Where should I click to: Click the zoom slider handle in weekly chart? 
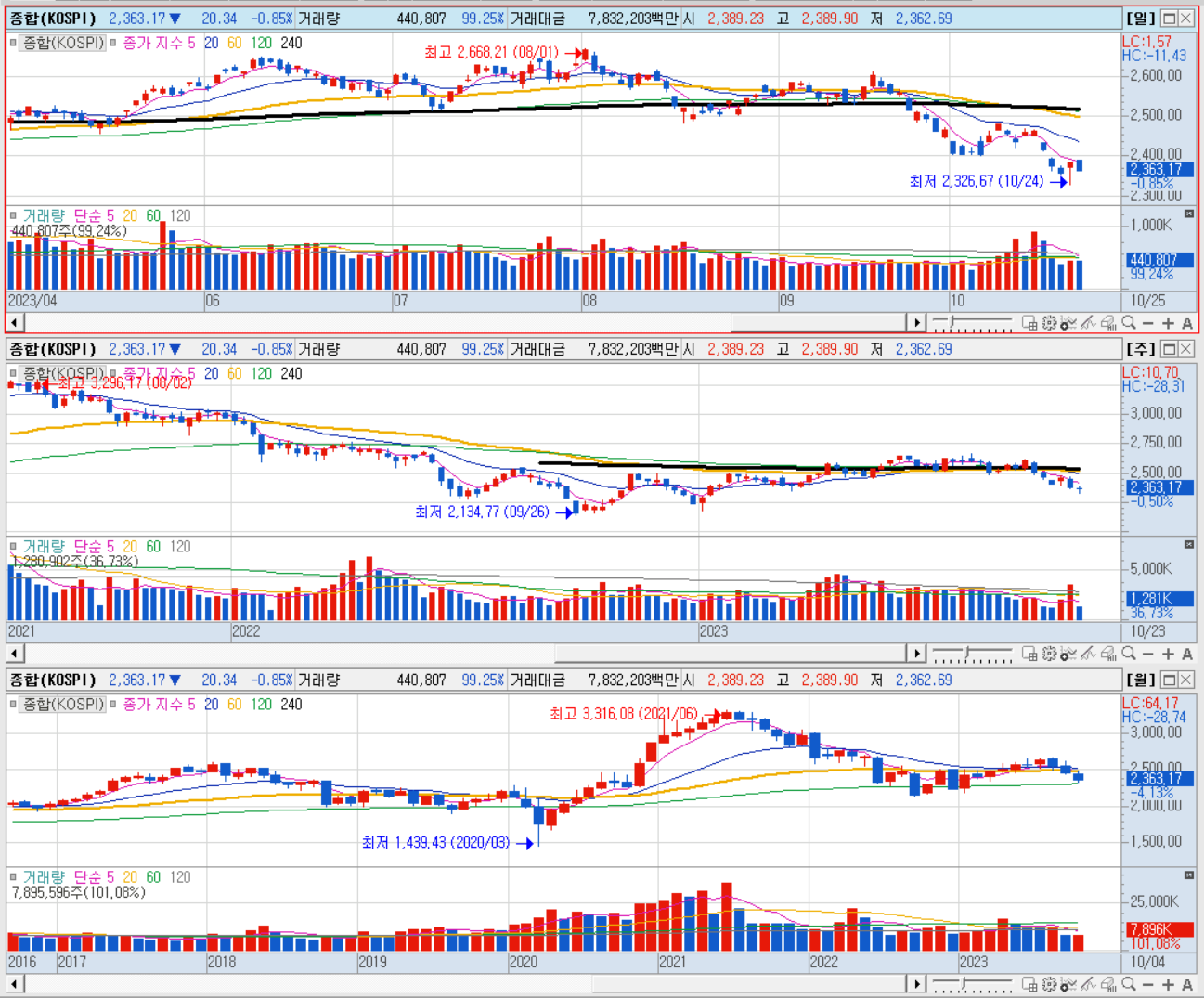[x=967, y=653]
